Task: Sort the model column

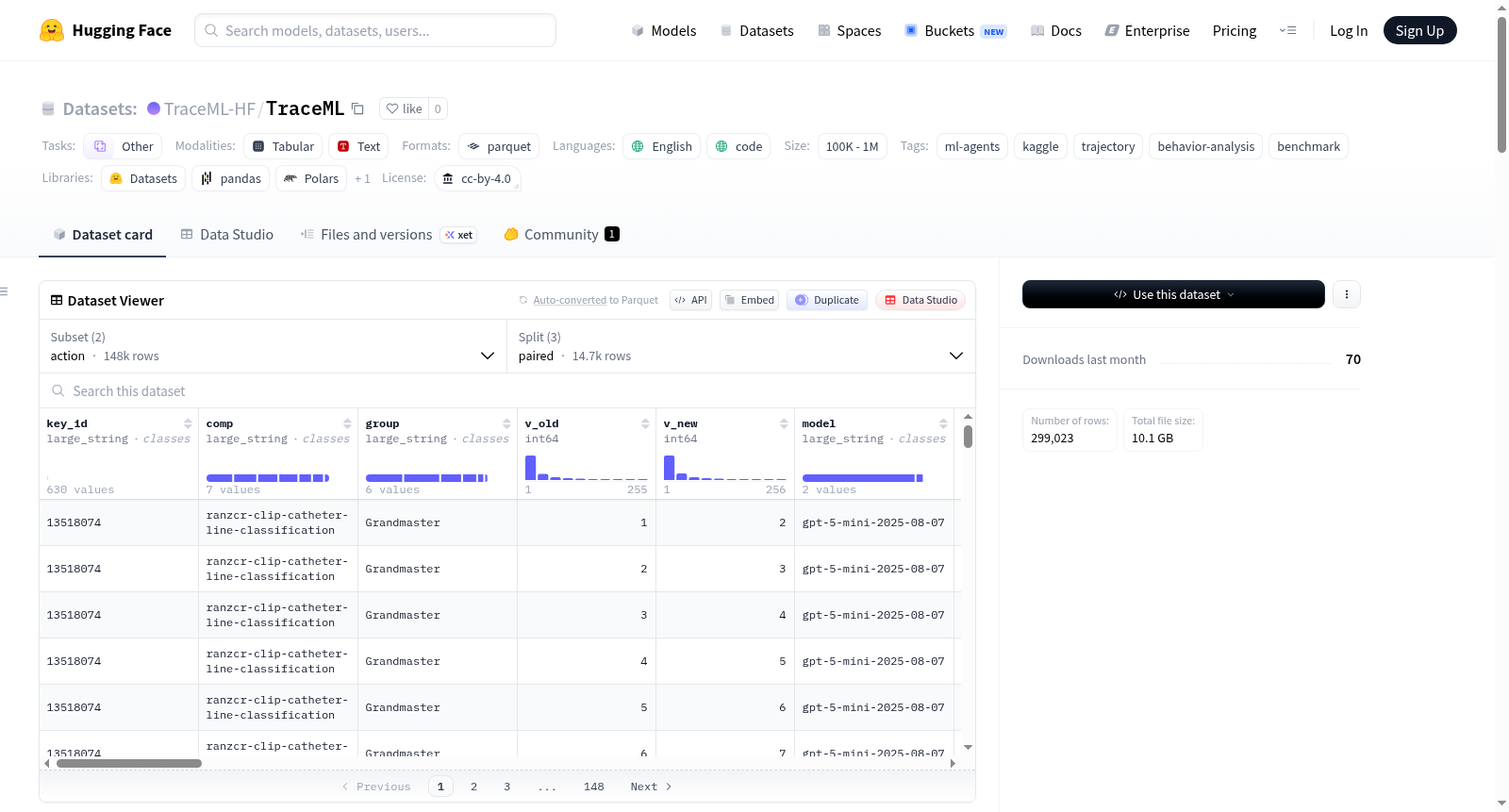Action: (x=943, y=423)
